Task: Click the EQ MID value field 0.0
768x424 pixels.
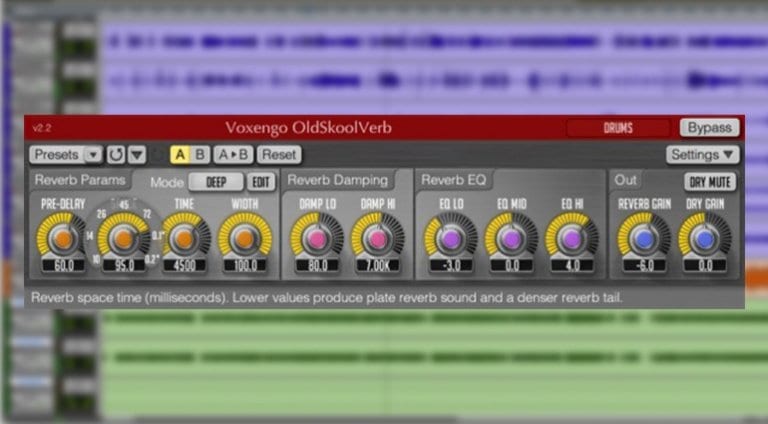Action: click(512, 265)
